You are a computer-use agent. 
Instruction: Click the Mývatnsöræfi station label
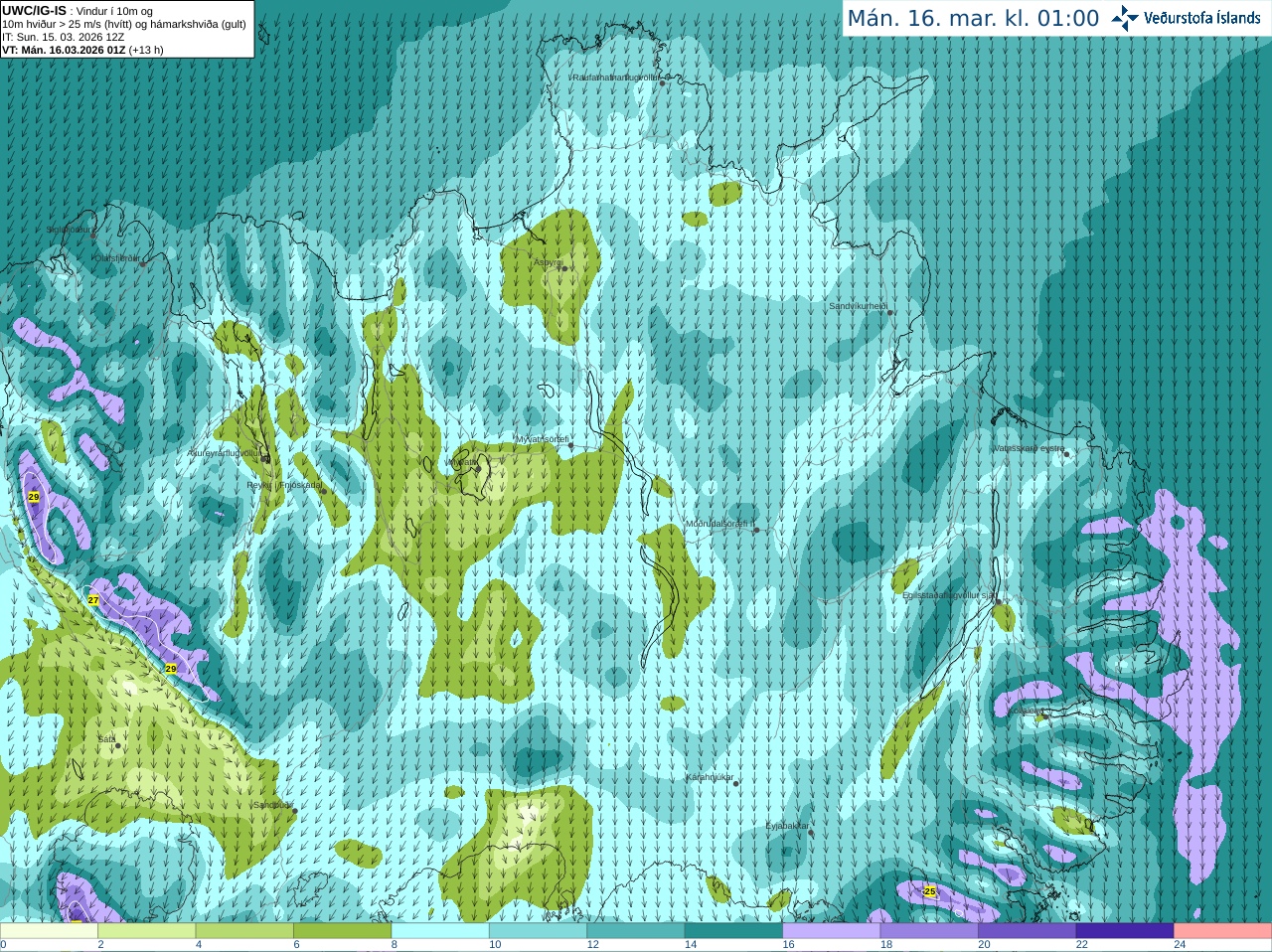(542, 439)
